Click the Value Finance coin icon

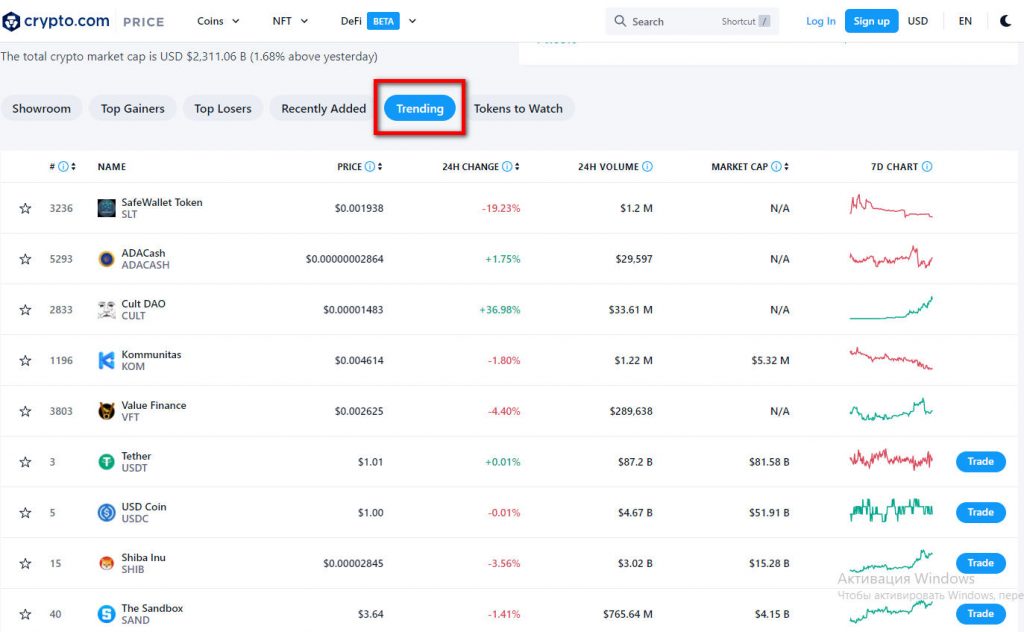106,411
